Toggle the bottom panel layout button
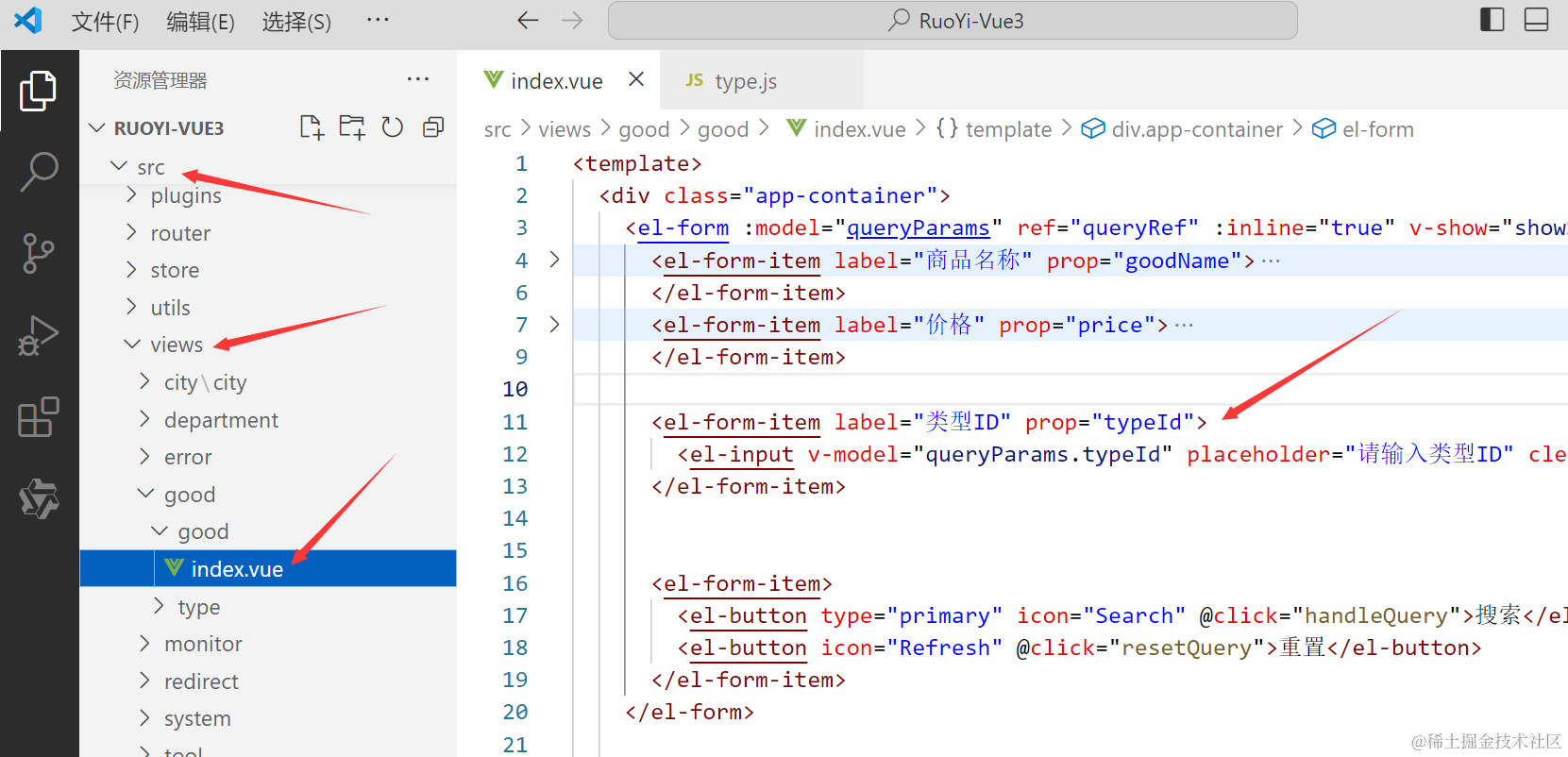The image size is (1568, 757). tap(1536, 20)
